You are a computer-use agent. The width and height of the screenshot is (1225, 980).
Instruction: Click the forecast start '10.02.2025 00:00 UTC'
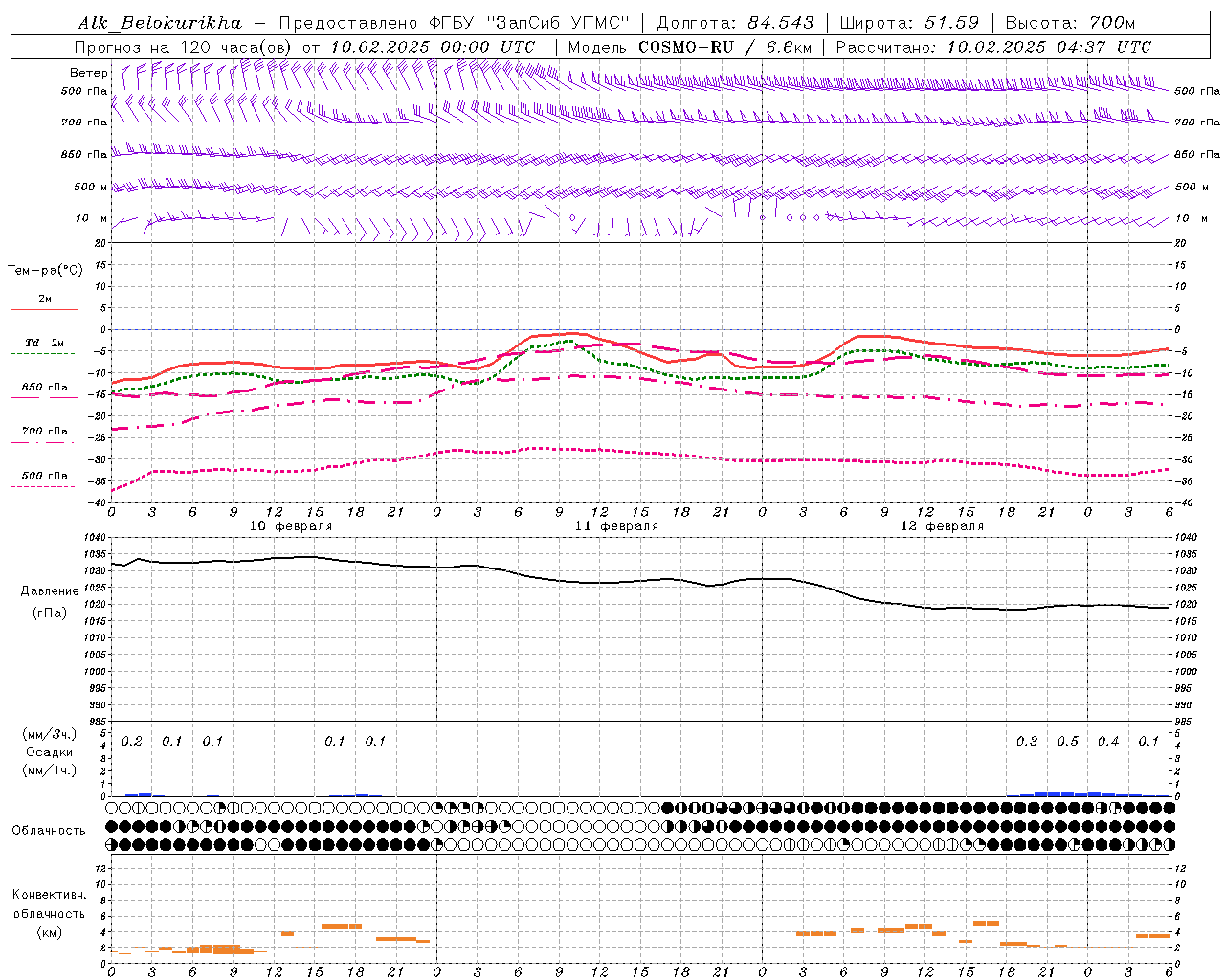[x=433, y=47]
